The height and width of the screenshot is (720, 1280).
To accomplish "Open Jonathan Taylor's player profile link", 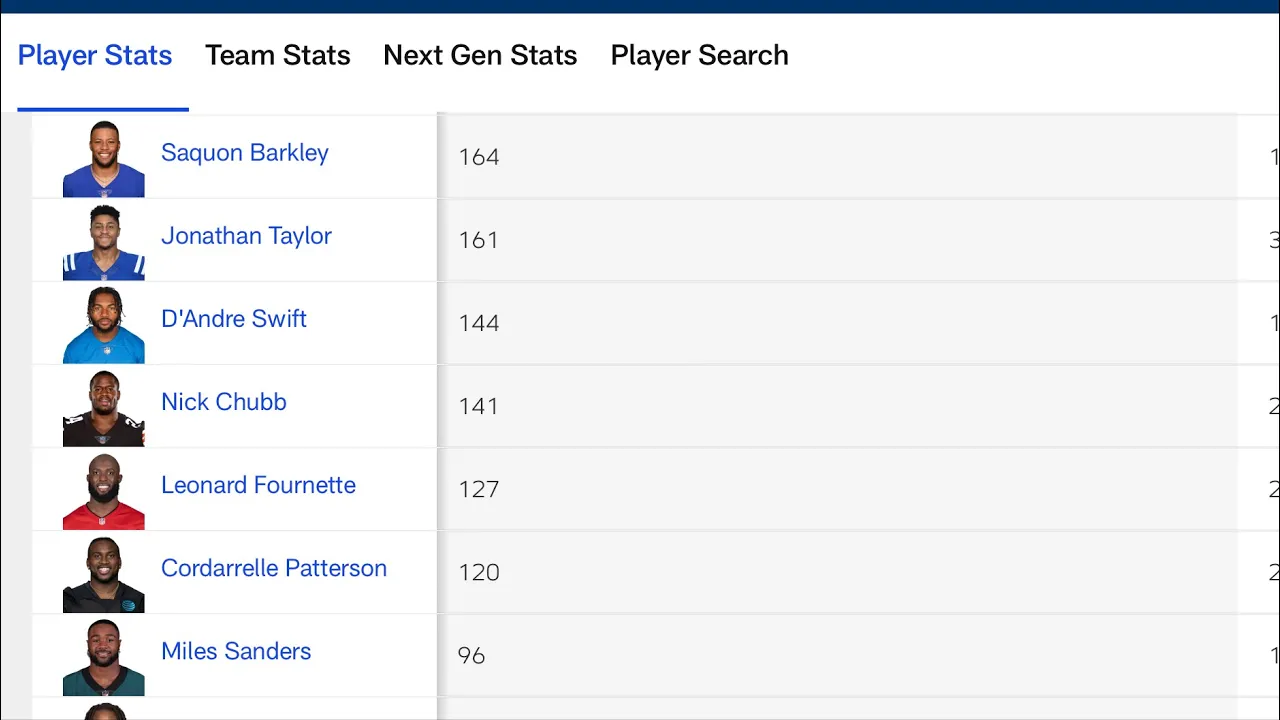I will pyautogui.click(x=246, y=236).
